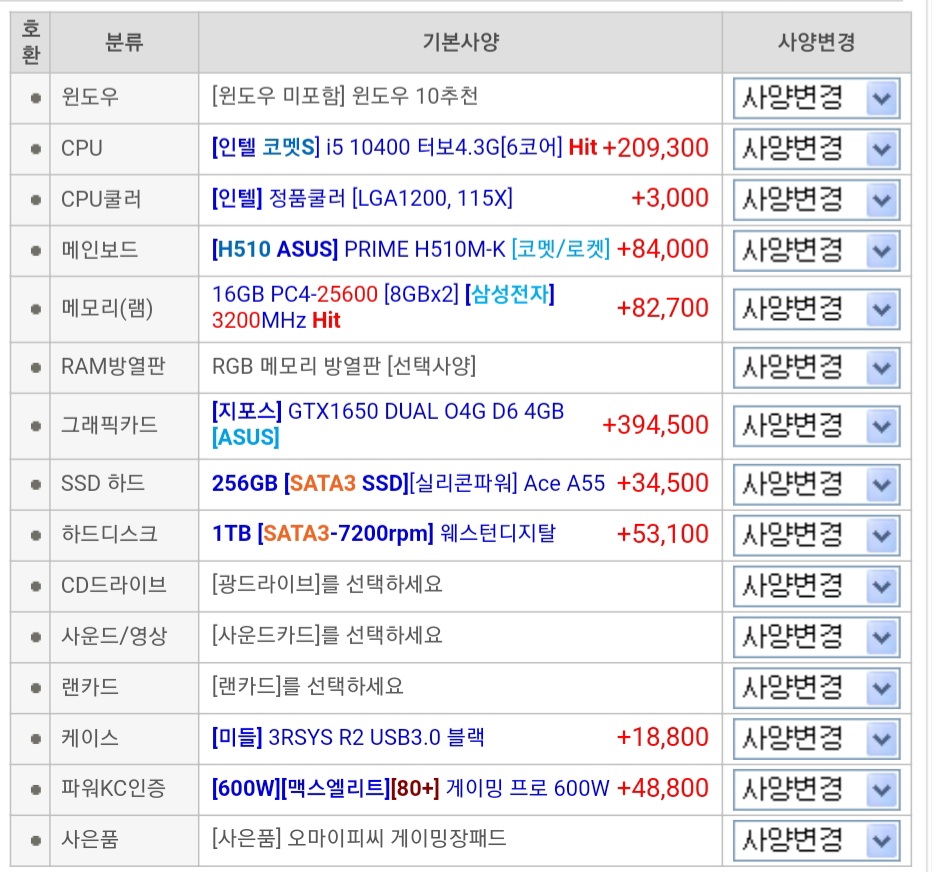Click the 사은품 category label

pos(89,840)
